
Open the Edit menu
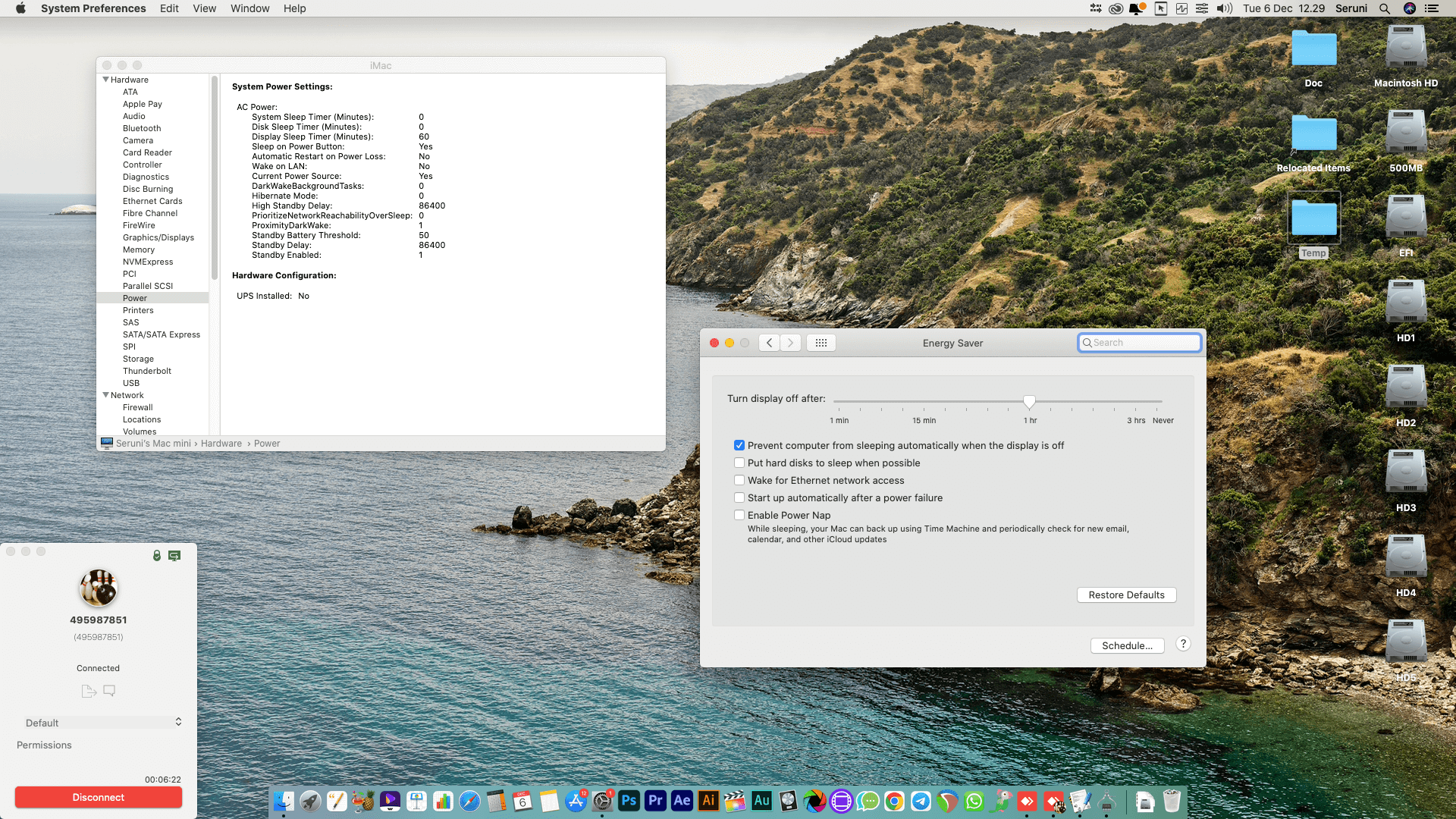pyautogui.click(x=168, y=8)
